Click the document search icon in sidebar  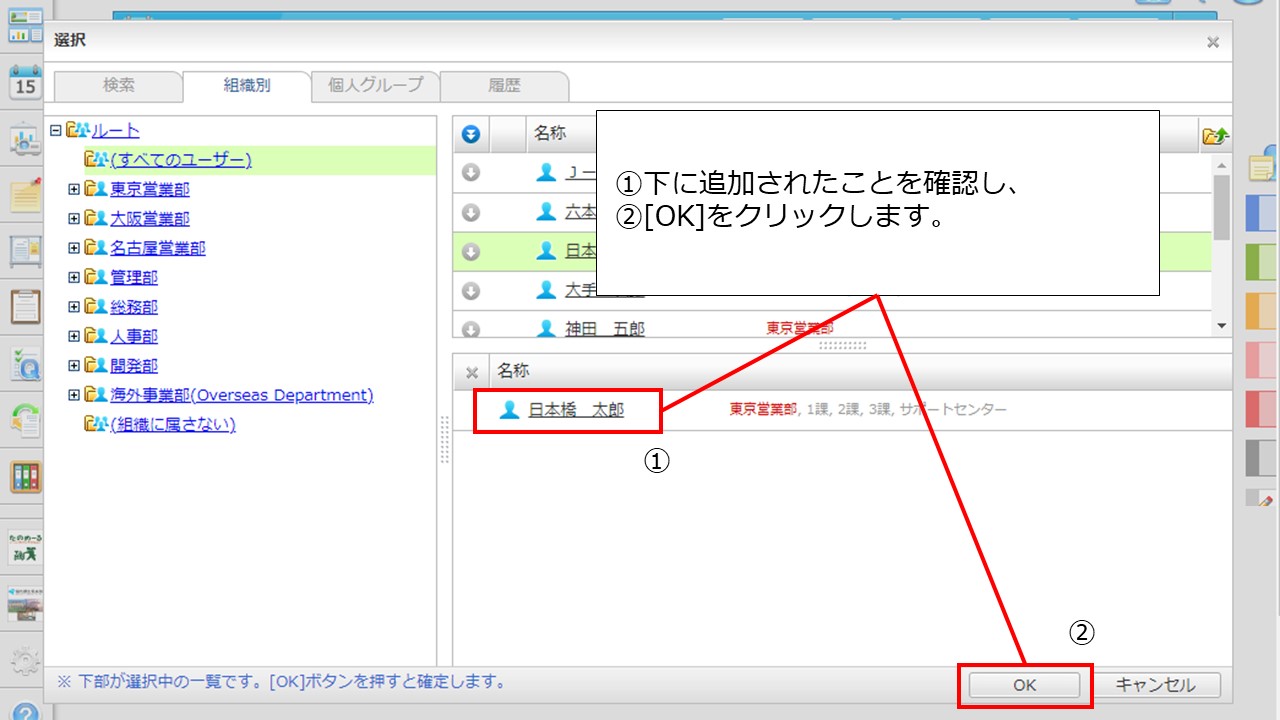pyautogui.click(x=24, y=364)
